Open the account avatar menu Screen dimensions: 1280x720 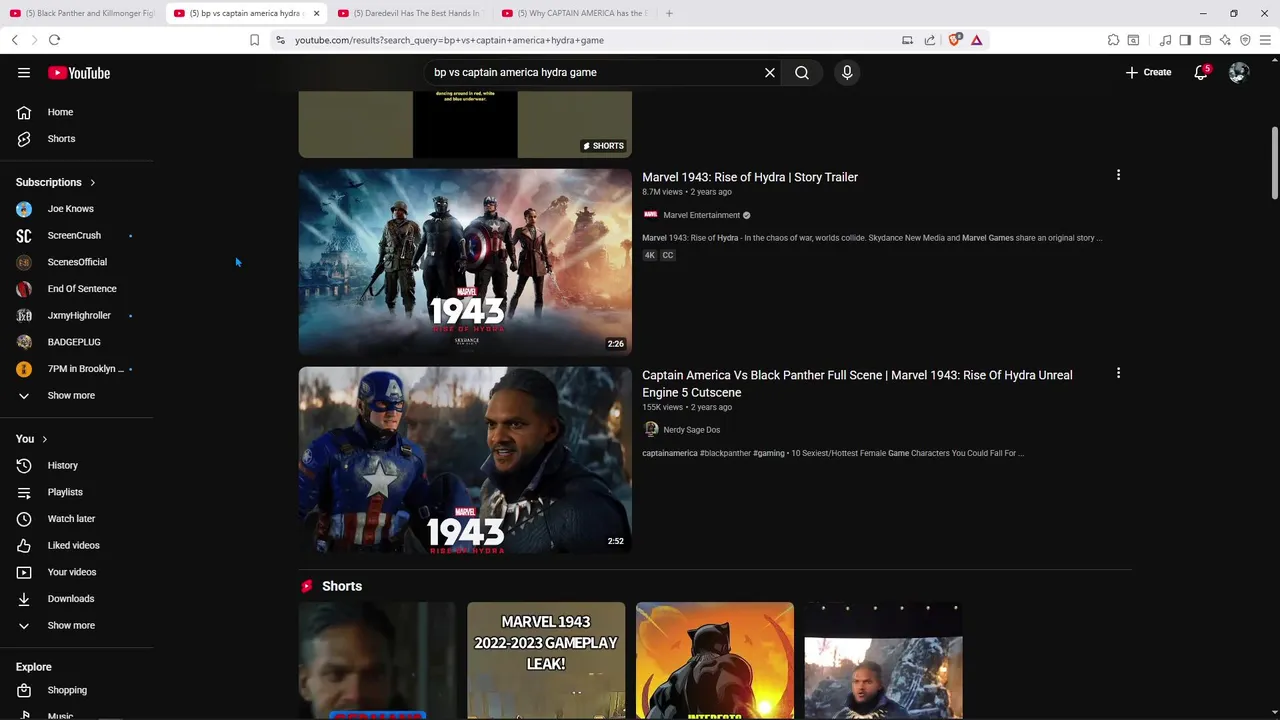click(1239, 73)
